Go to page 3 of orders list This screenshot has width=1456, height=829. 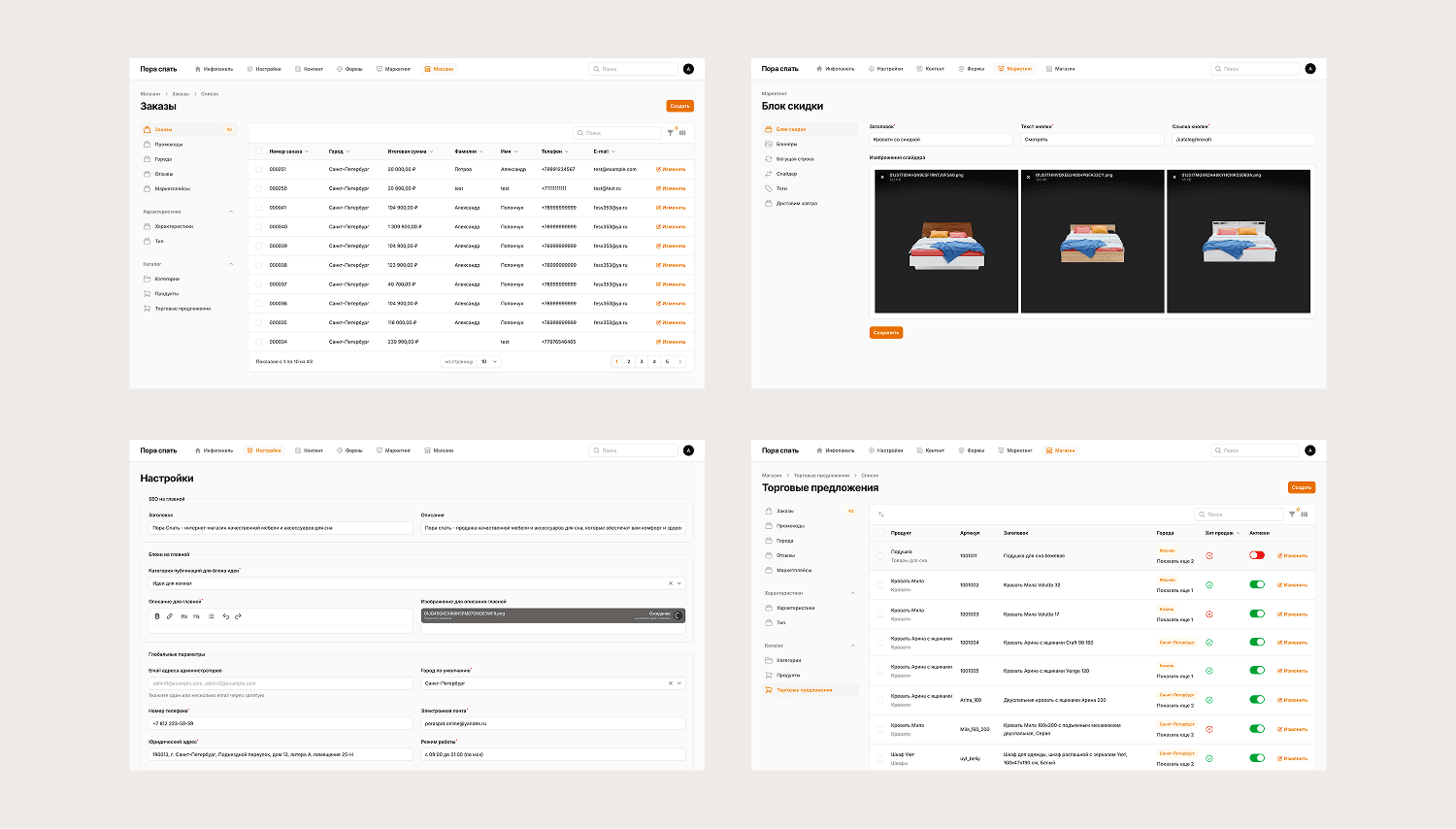coord(642,361)
